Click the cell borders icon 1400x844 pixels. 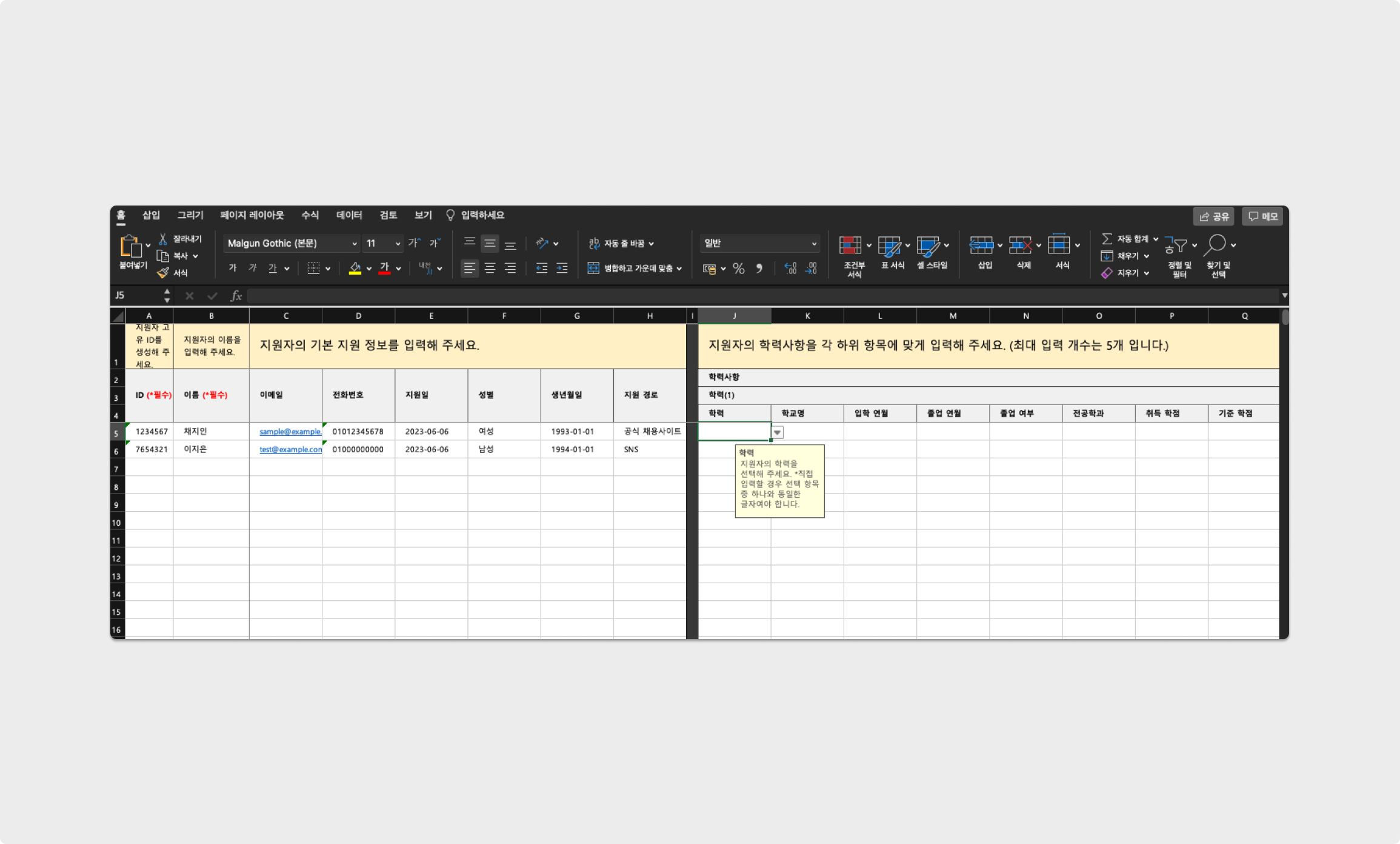(x=313, y=268)
